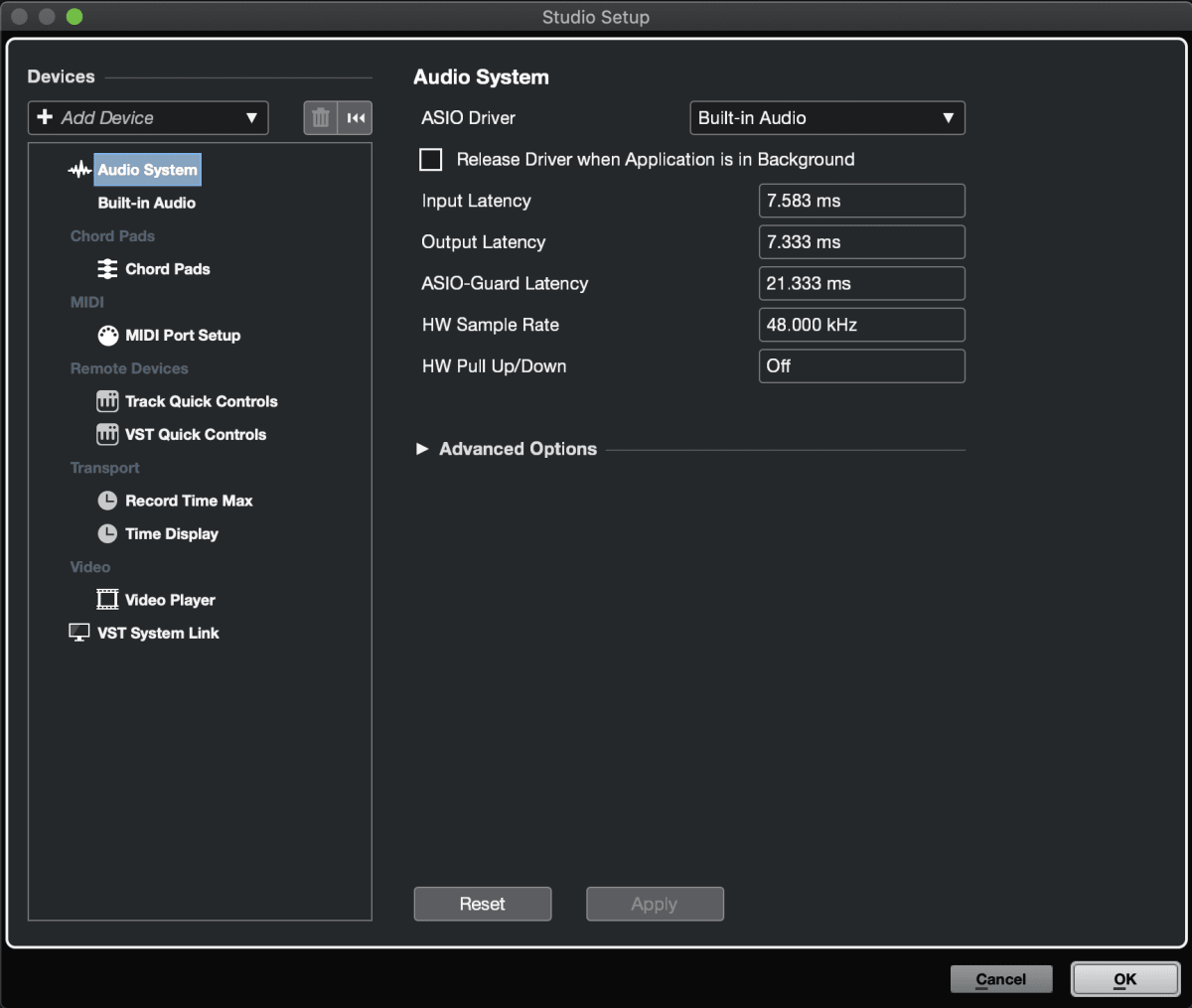Click the green window zoom button

pyautogui.click(x=74, y=17)
